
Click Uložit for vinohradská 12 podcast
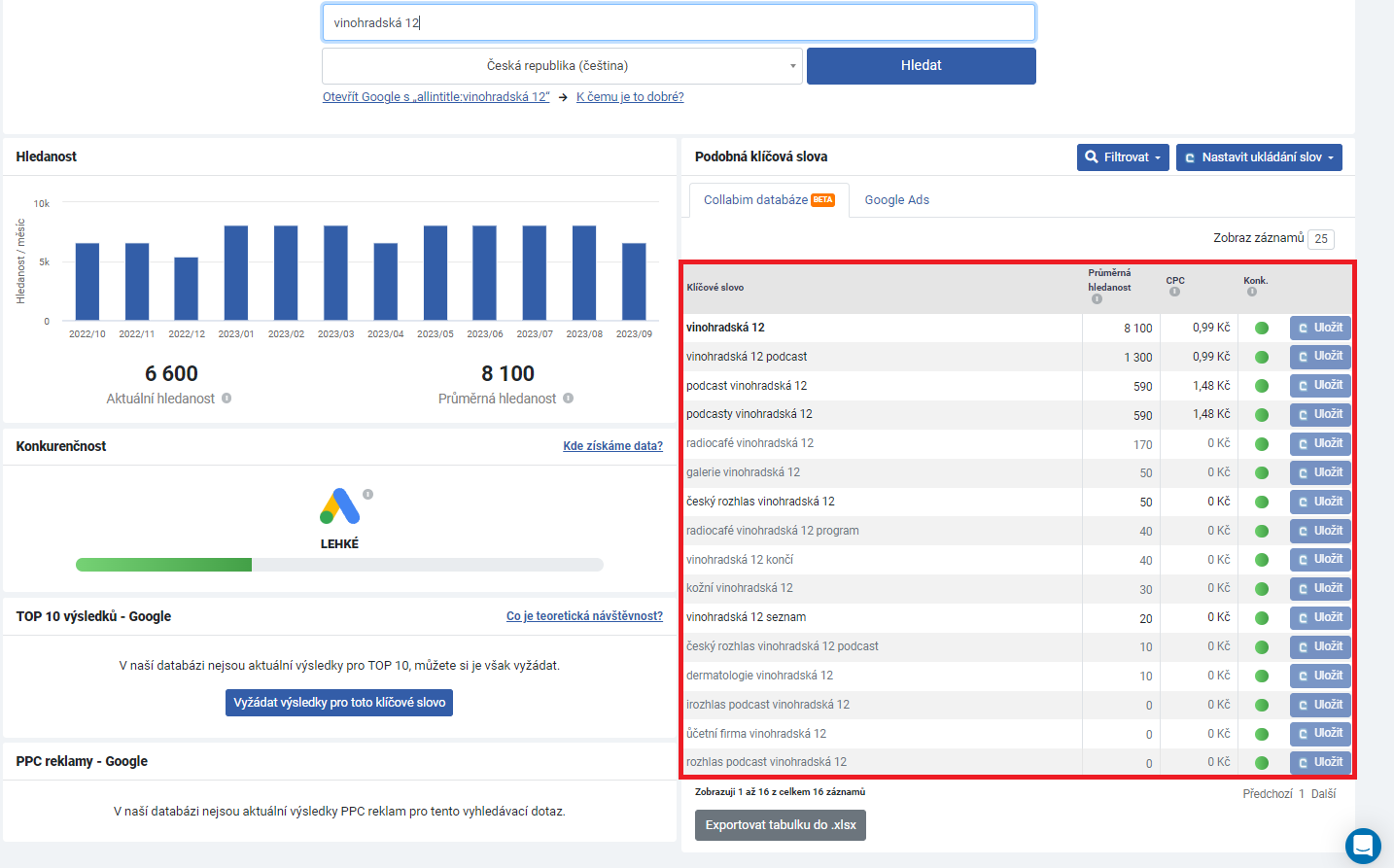(1320, 357)
